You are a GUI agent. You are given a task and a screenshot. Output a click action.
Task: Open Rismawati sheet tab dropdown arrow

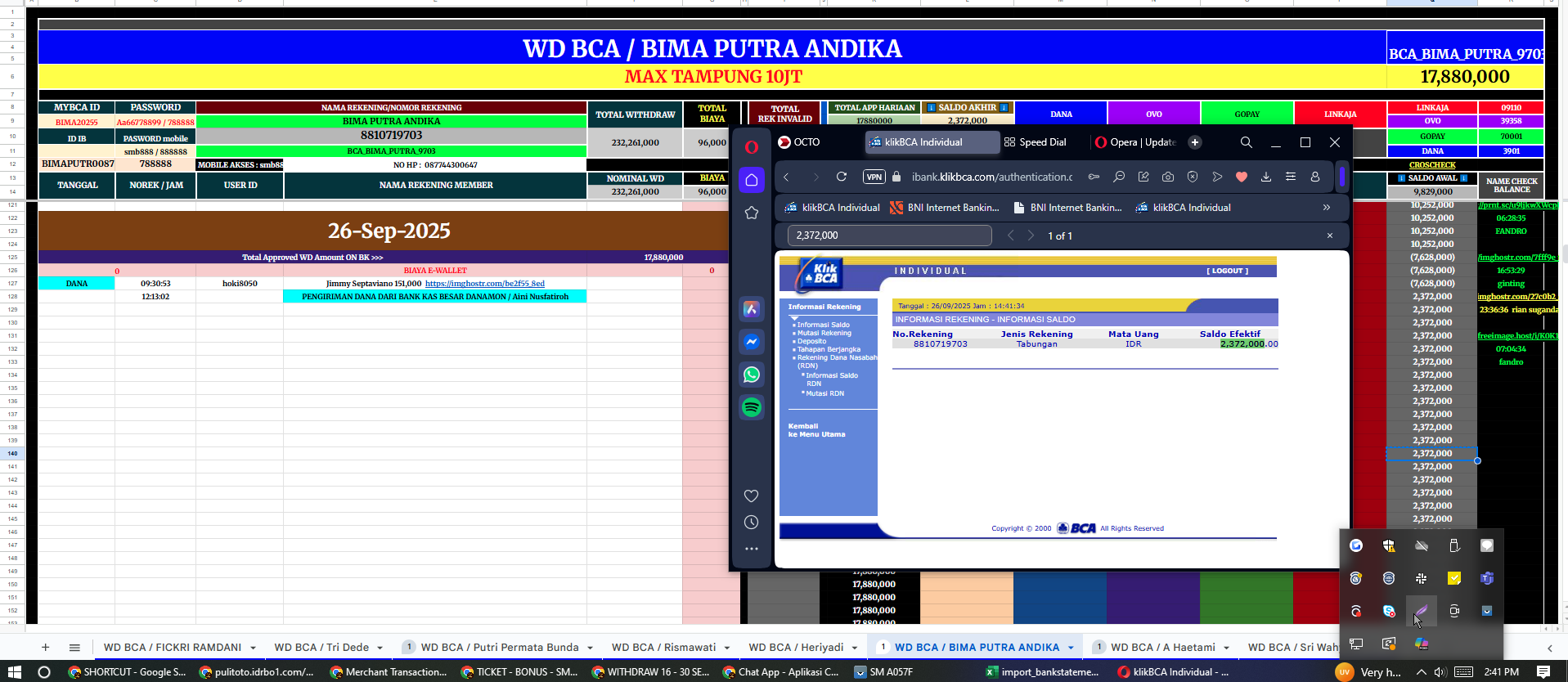coord(727,648)
